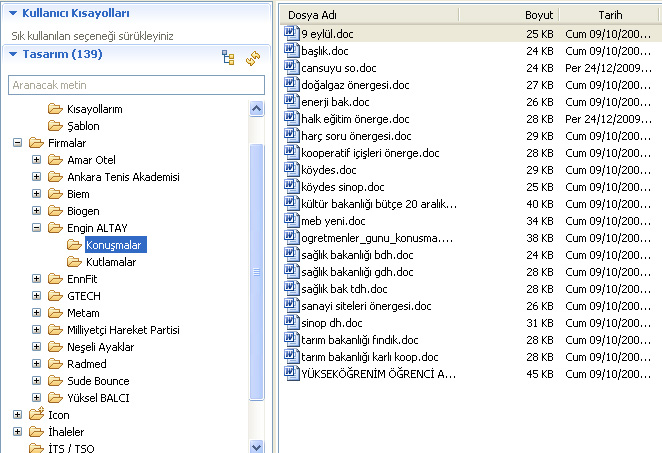Click the tree view icon in Tasarım header
662x453 pixels.
coord(228,57)
